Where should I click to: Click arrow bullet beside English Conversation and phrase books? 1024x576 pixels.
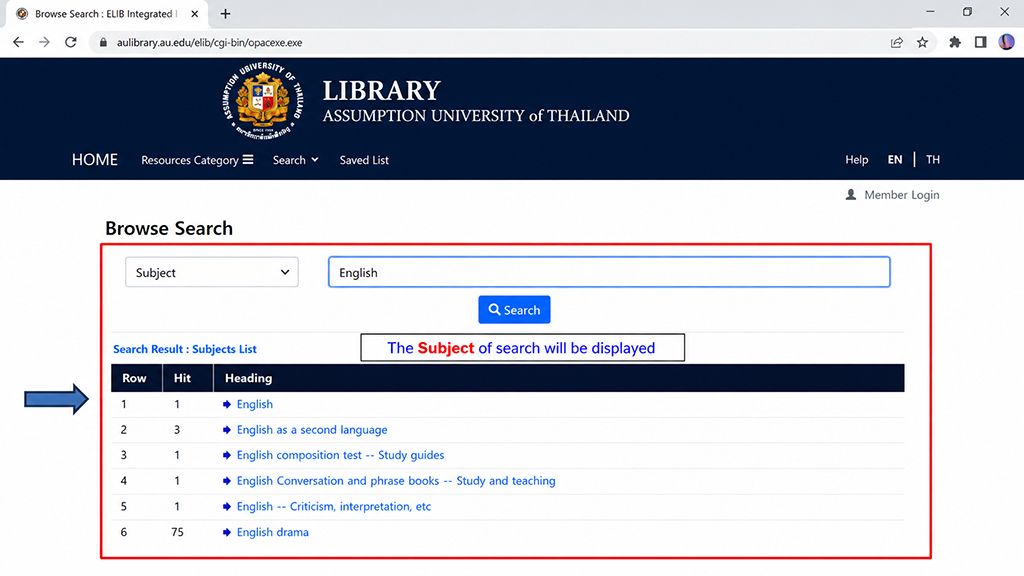(x=227, y=481)
